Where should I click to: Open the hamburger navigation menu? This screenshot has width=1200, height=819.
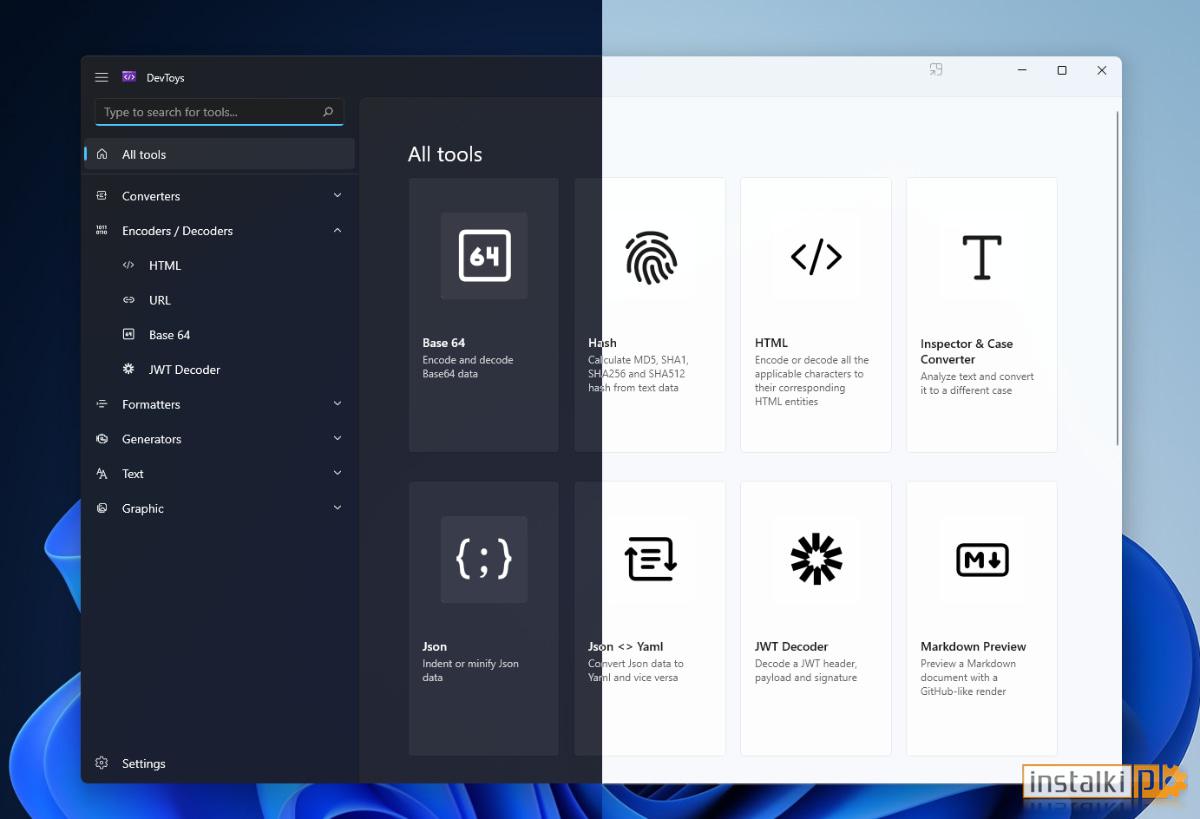point(101,77)
